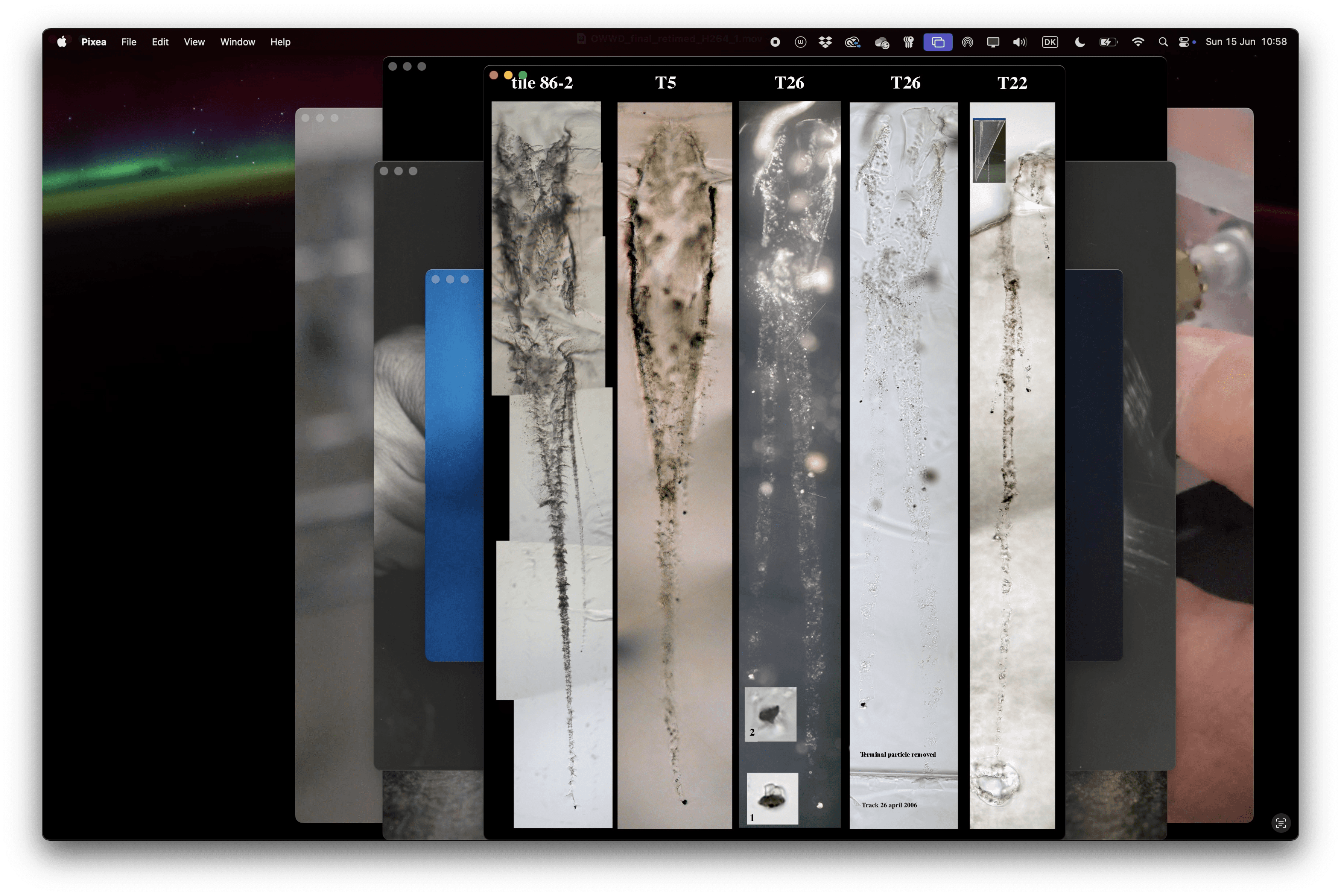Open the sound volume menu bar icon

(1019, 42)
